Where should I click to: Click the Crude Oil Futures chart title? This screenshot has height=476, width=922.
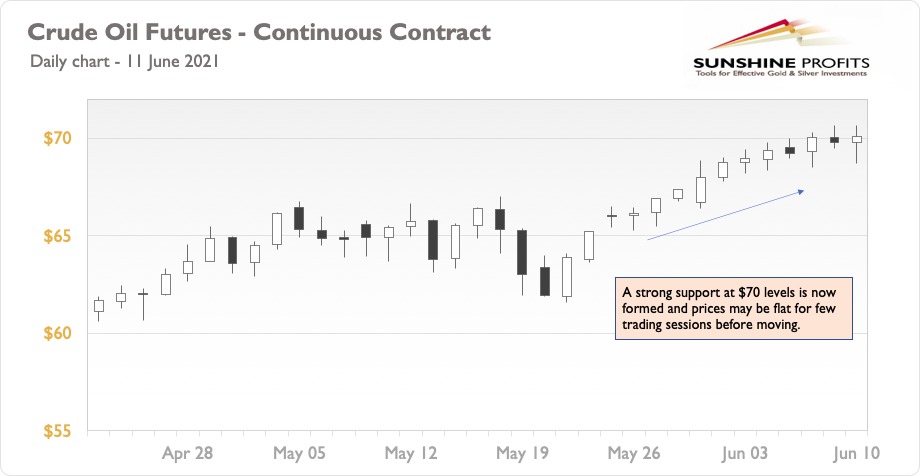click(259, 32)
